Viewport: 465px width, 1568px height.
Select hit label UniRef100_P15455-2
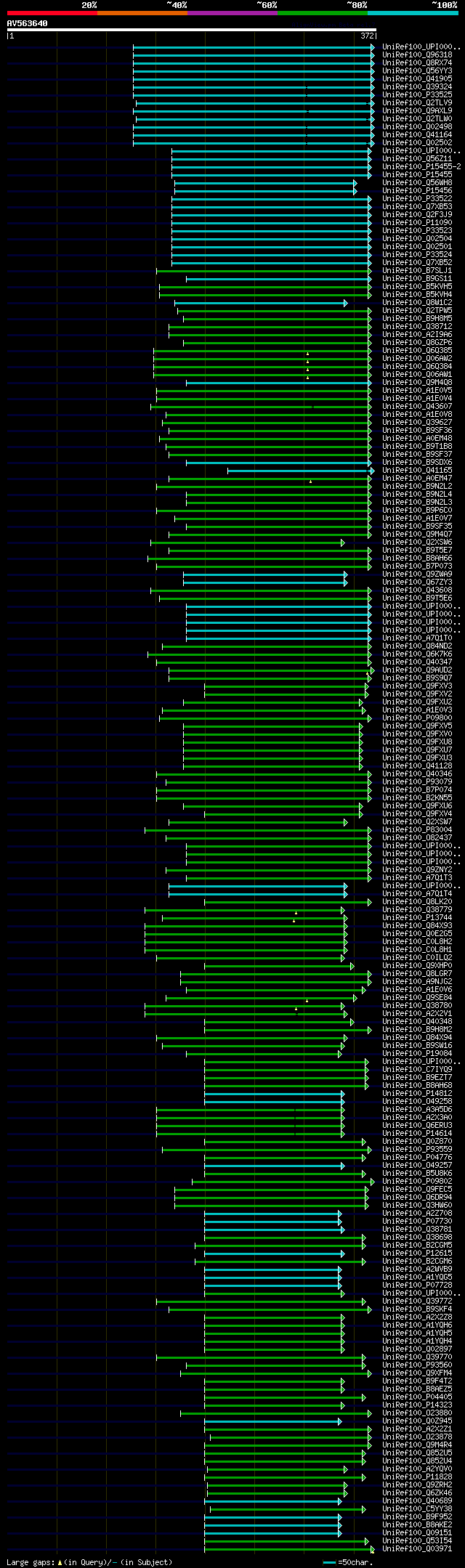tap(421, 166)
